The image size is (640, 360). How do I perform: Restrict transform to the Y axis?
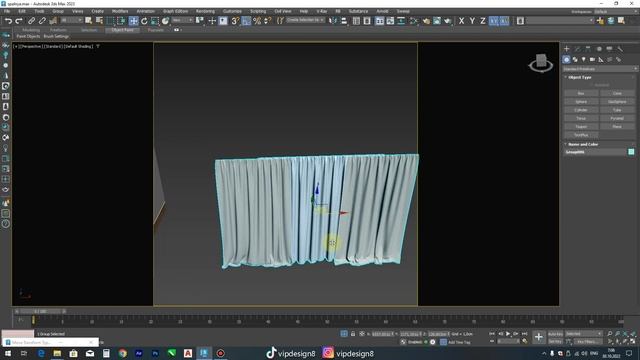[472, 21]
